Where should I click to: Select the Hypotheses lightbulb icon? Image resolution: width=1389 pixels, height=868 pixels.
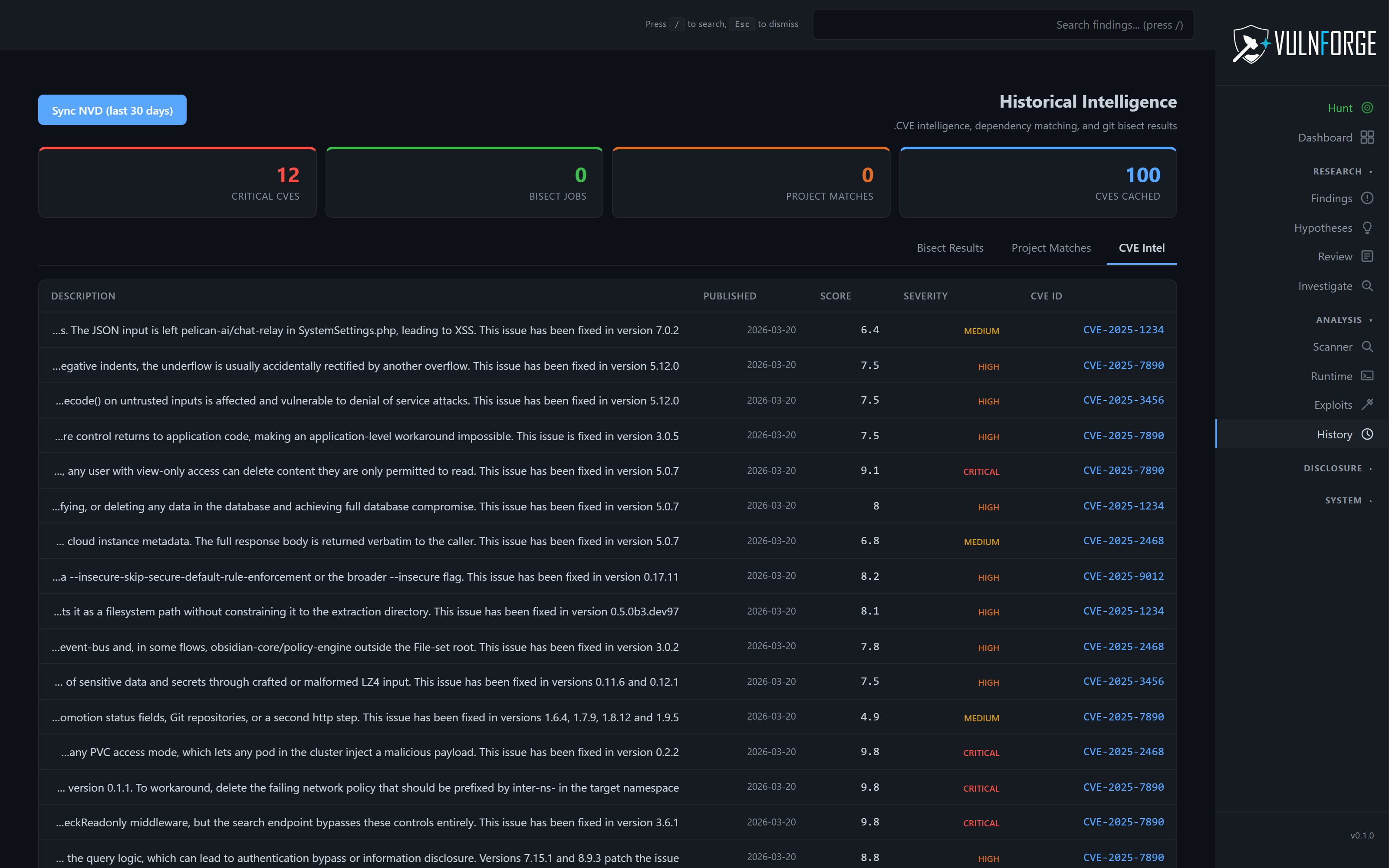(1368, 227)
